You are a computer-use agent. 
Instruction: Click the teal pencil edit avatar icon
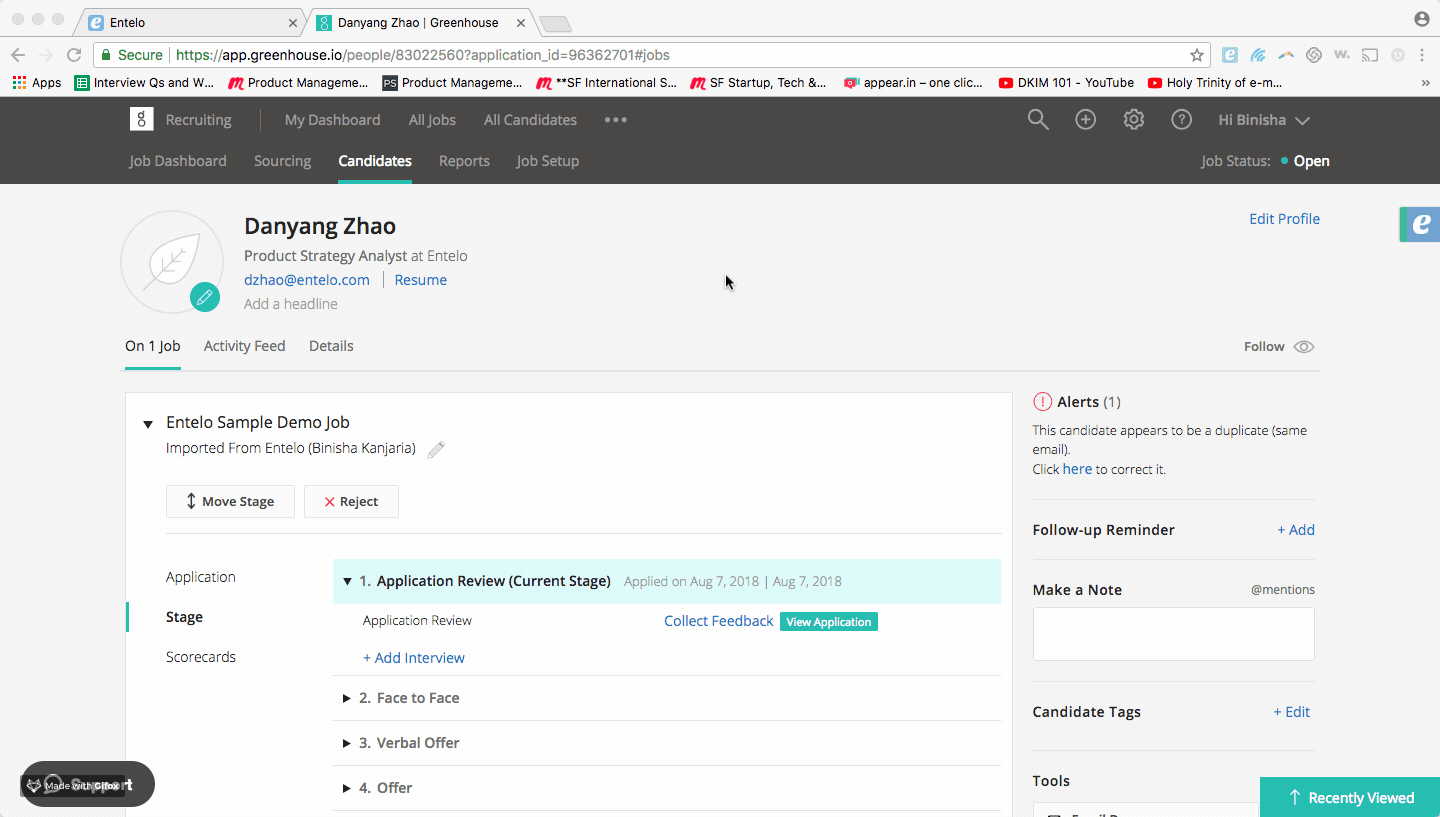(204, 296)
